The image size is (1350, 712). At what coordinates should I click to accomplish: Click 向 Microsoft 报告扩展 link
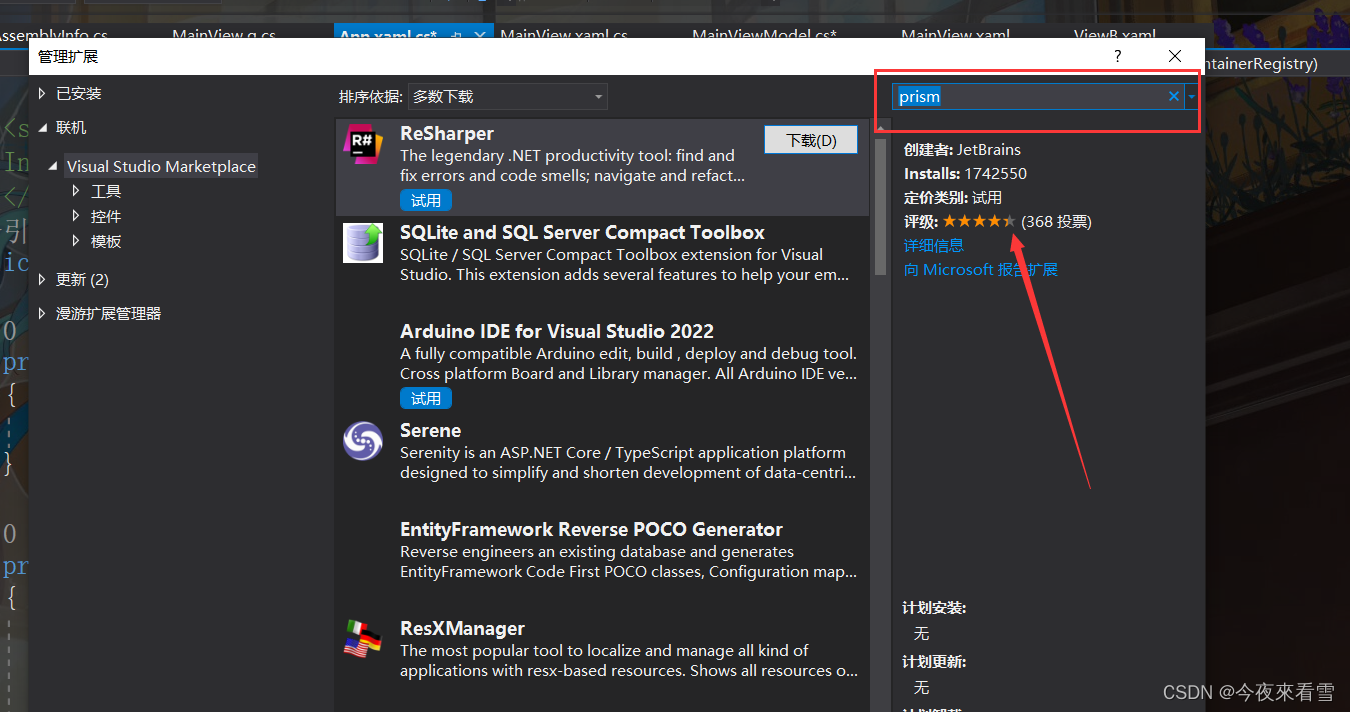coord(981,269)
